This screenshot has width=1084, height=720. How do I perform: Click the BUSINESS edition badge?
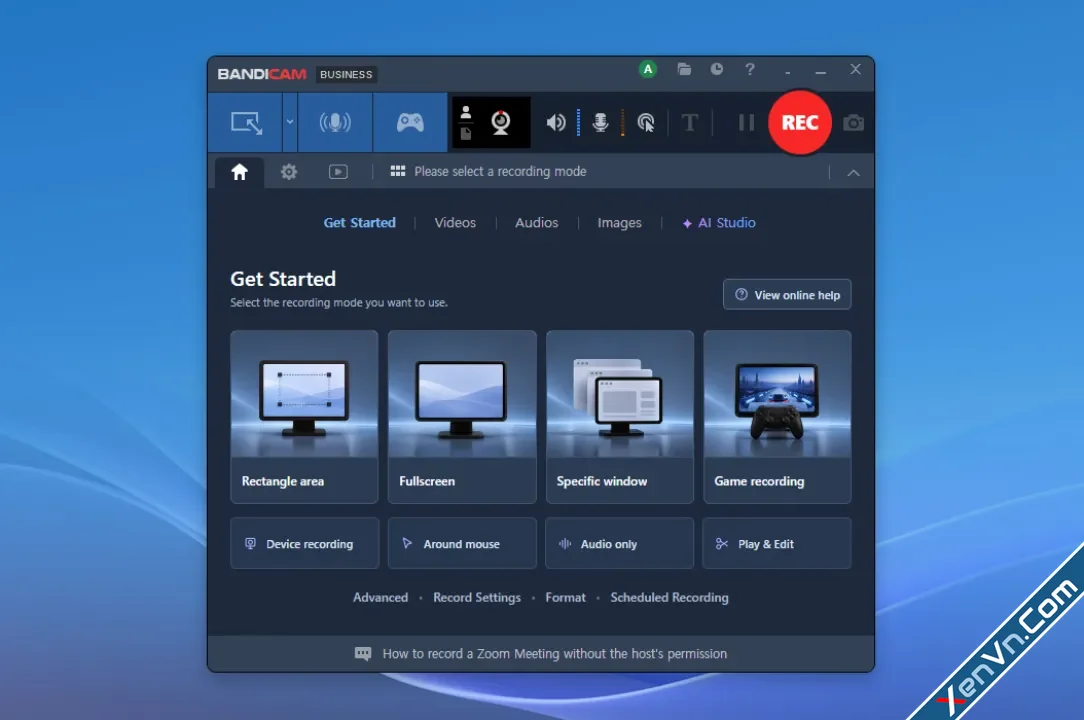tap(346, 74)
